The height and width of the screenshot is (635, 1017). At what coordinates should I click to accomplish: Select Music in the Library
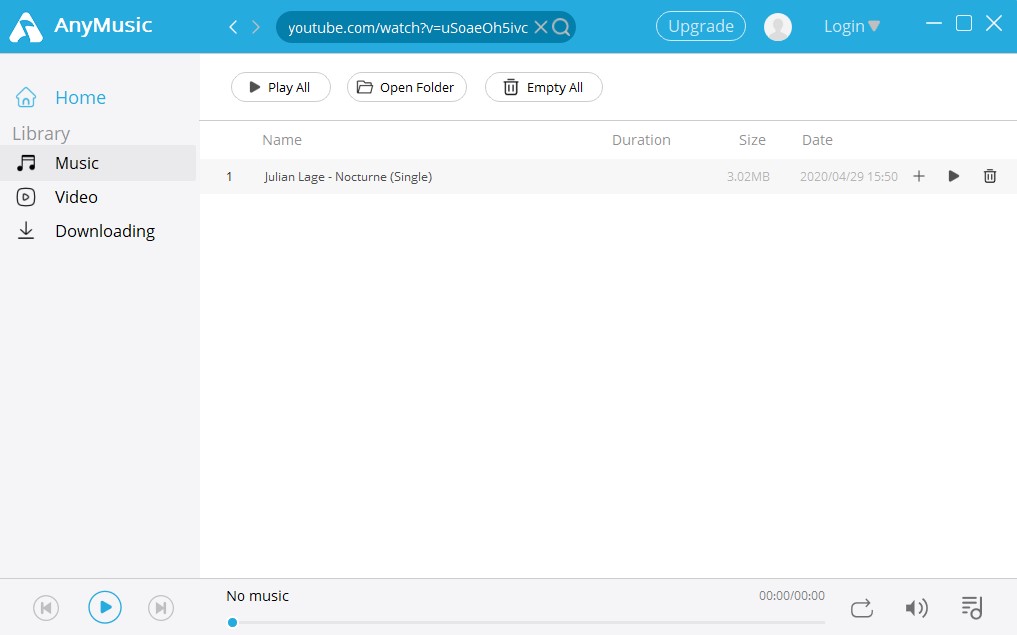[x=98, y=163]
